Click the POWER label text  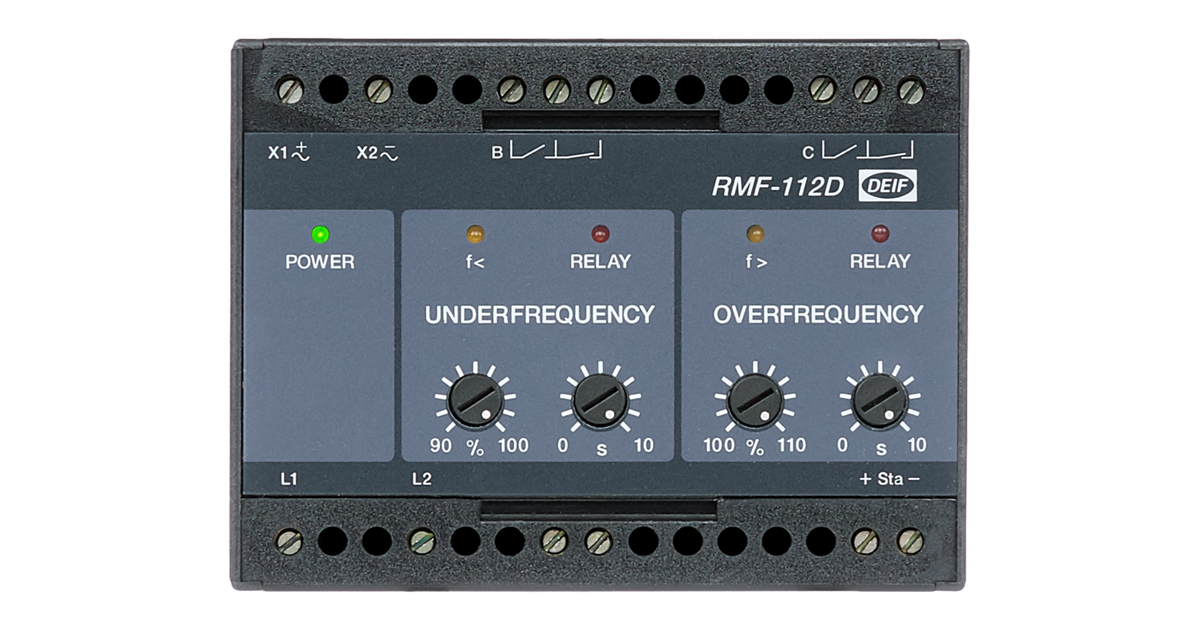point(320,262)
